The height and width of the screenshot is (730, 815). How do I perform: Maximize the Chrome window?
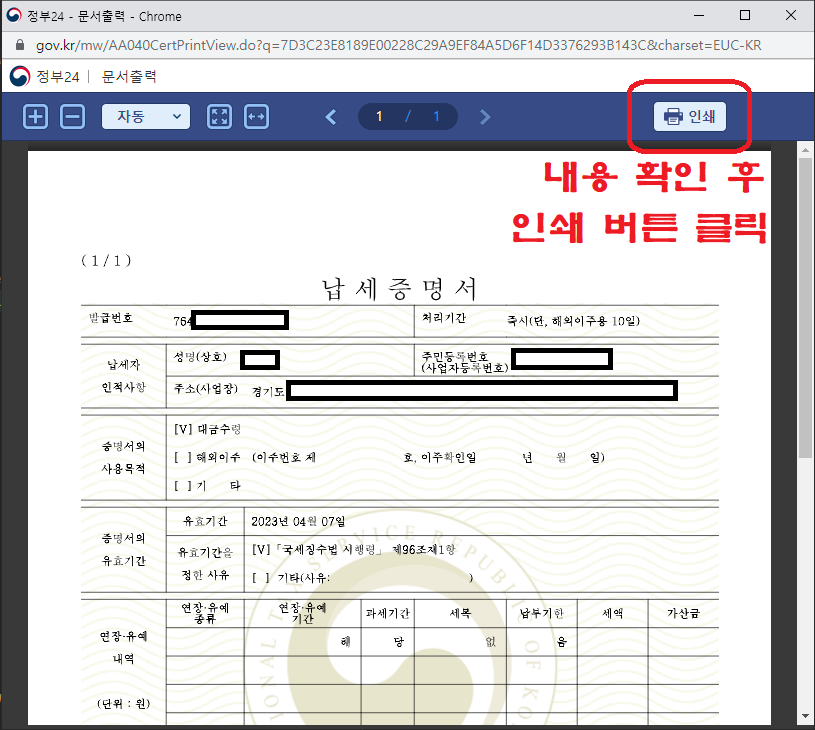[x=745, y=16]
